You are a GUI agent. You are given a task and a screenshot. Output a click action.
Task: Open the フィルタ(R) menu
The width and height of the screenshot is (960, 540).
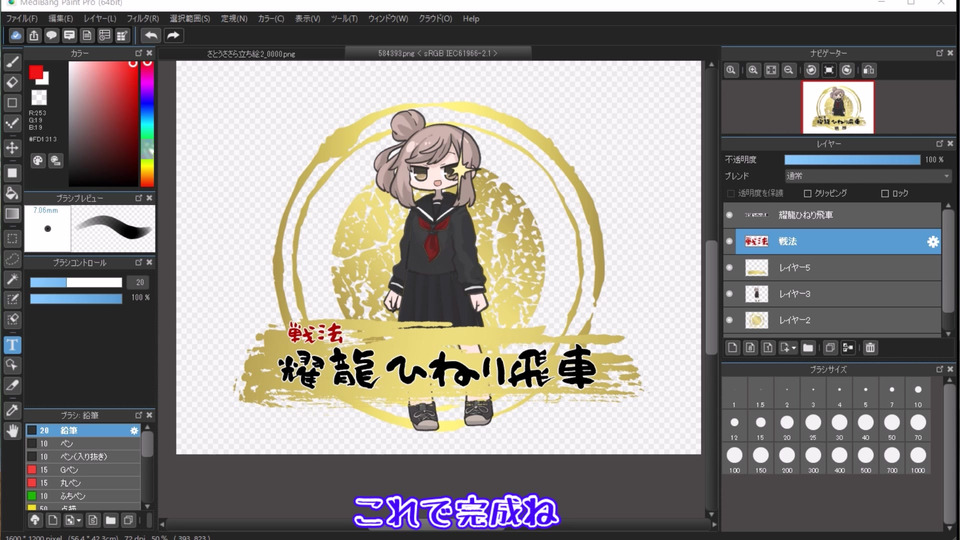click(x=143, y=19)
